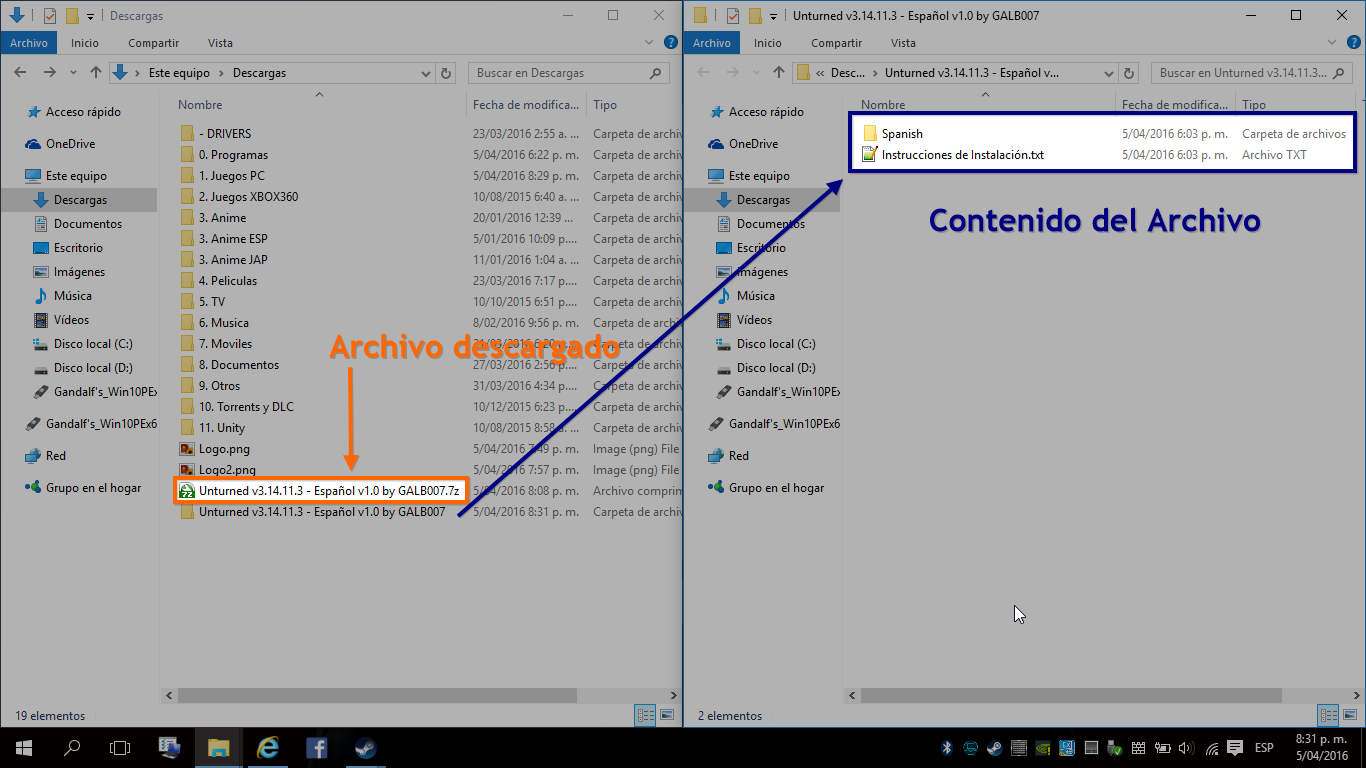The height and width of the screenshot is (768, 1366).
Task: Expand Este equipo breadcrumb chevron in Descargas
Action: [x=223, y=73]
